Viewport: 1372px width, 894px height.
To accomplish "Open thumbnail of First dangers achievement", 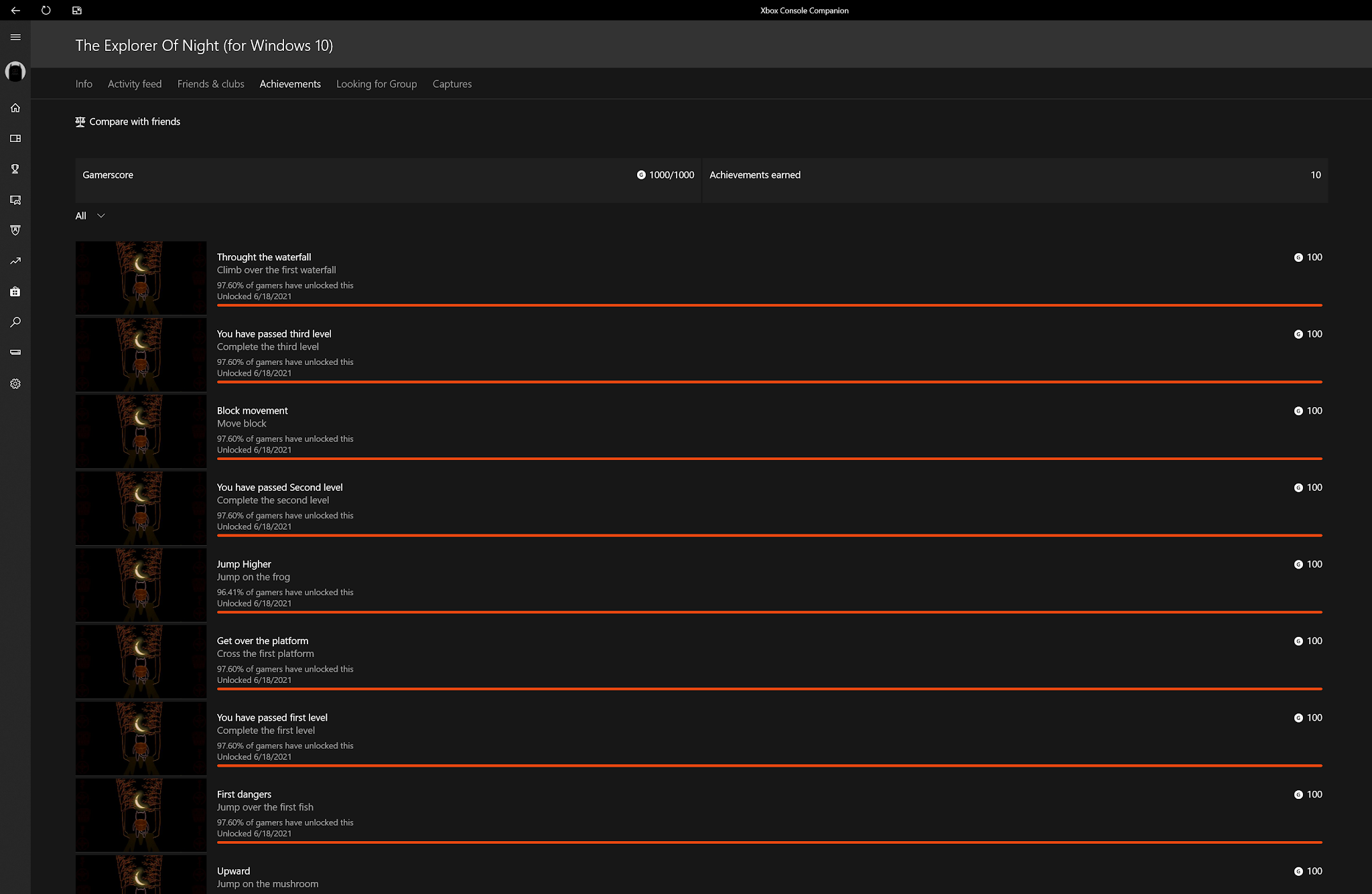I will [141, 815].
